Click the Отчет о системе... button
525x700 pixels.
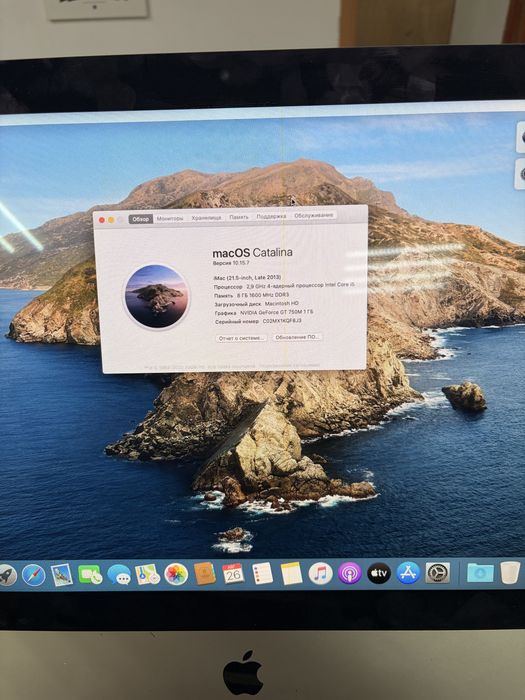tap(242, 338)
